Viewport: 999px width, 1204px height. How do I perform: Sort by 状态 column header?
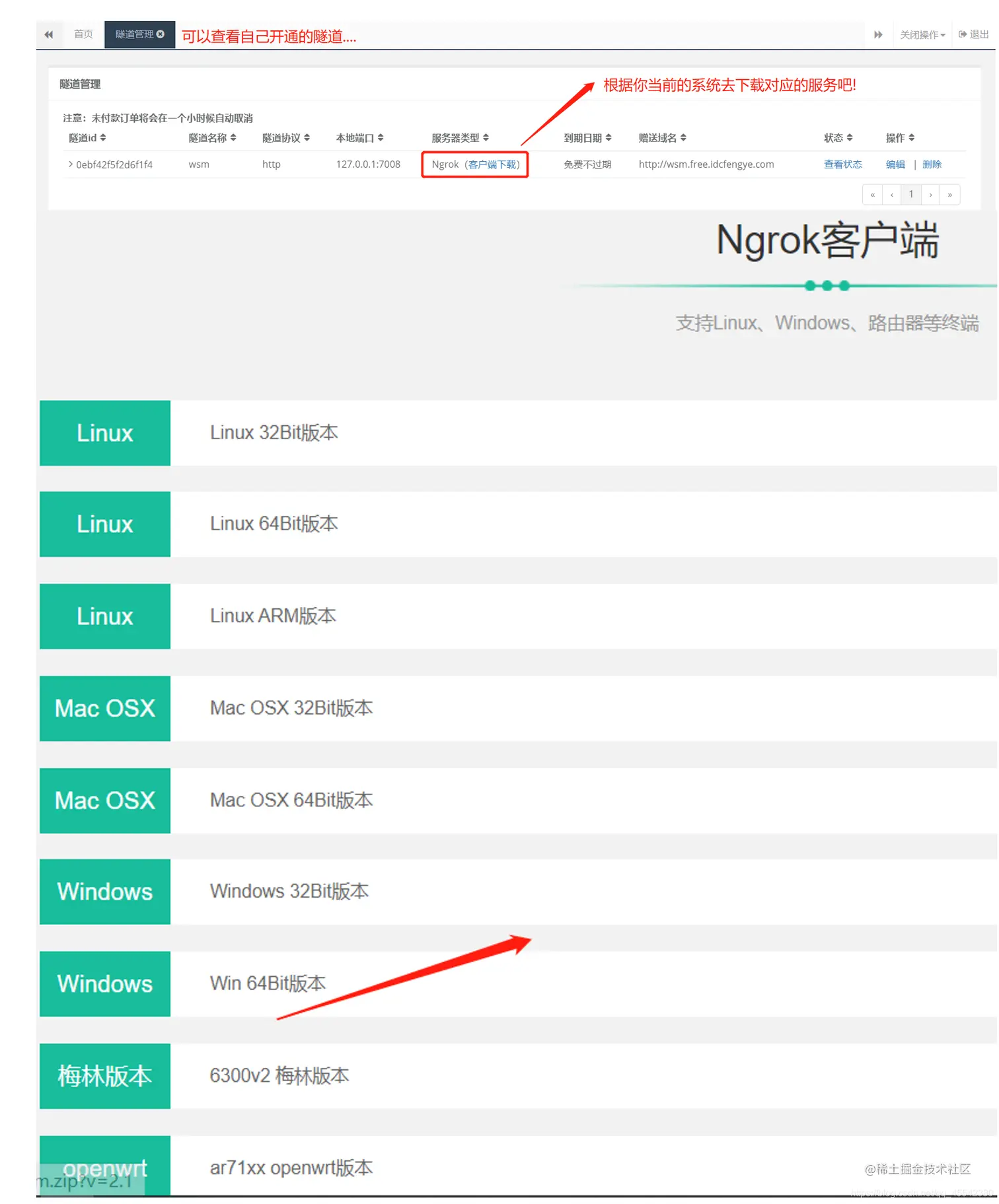tap(838, 137)
